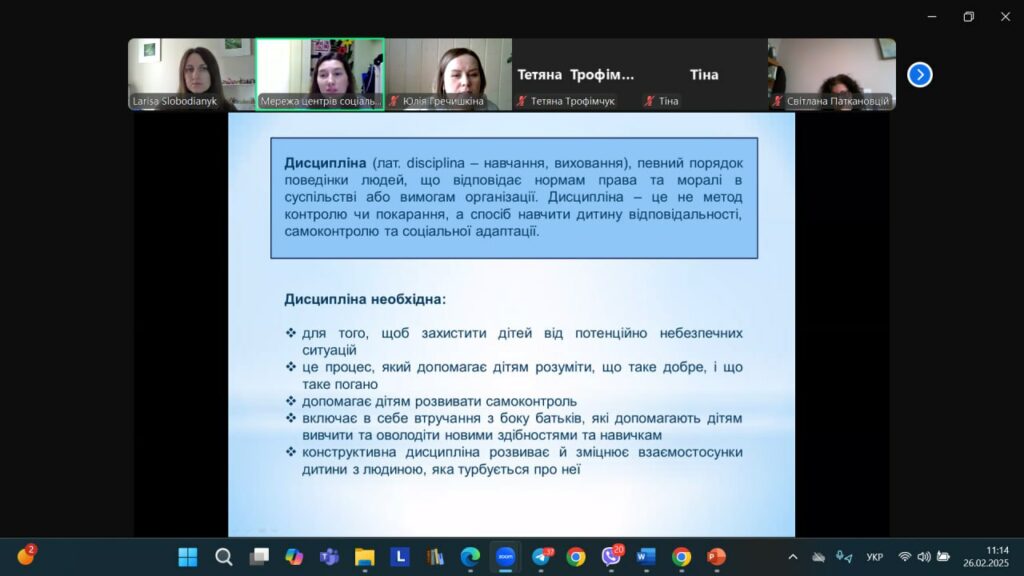
Task: Select Larisa Slobodianyk's video thumbnail
Action: (191, 74)
